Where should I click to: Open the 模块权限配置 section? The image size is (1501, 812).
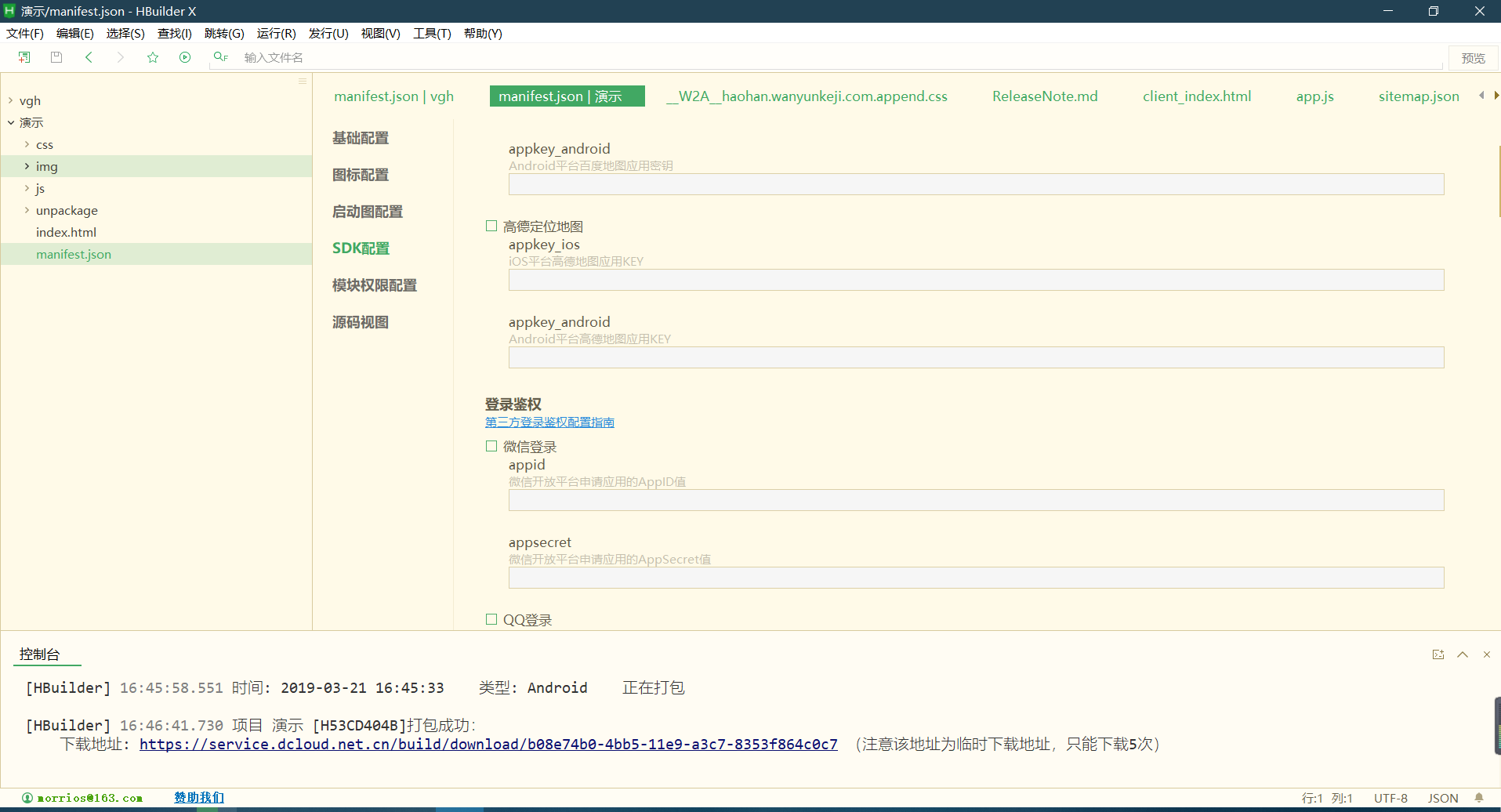pos(375,285)
